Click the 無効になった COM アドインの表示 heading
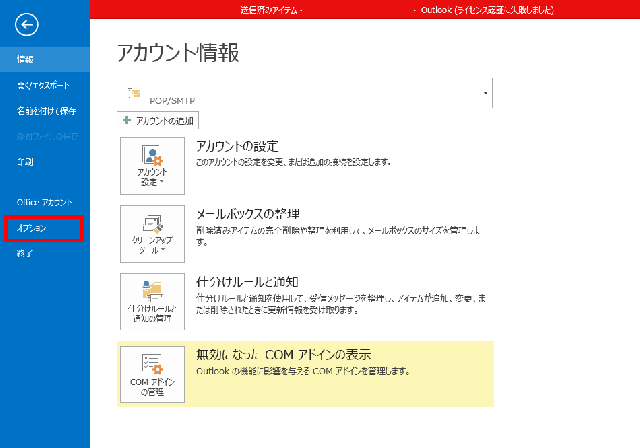Viewport: 640px width, 448px height. click(x=284, y=355)
